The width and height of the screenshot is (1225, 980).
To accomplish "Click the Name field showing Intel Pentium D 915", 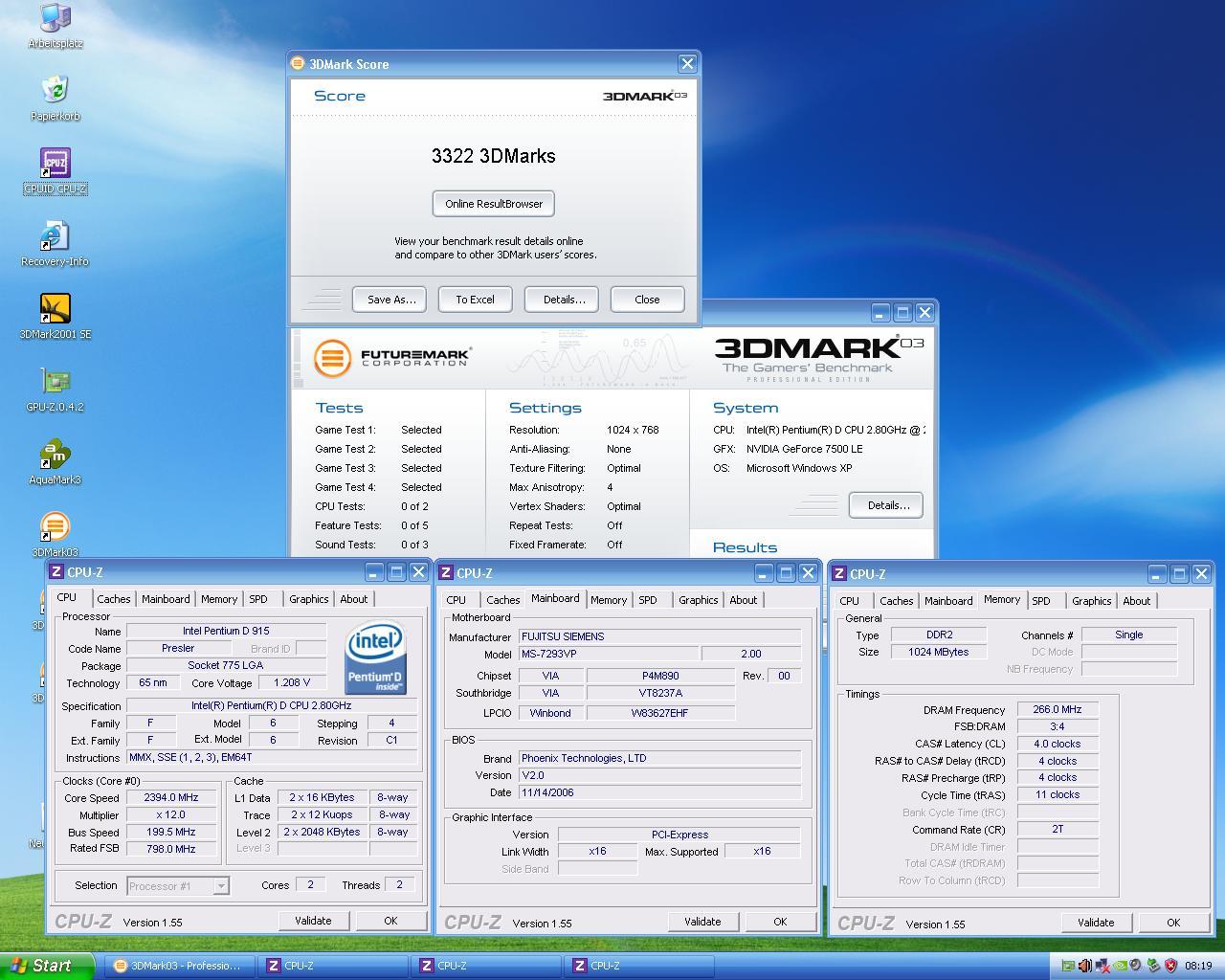I will tap(227, 632).
